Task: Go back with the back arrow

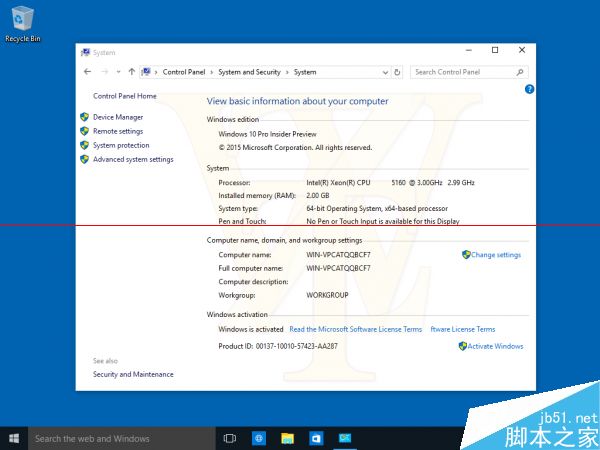Action: (x=87, y=72)
